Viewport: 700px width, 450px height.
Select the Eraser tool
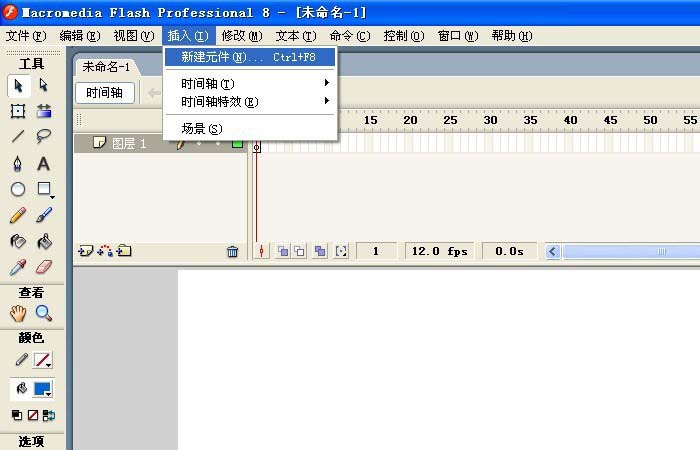pos(44,267)
